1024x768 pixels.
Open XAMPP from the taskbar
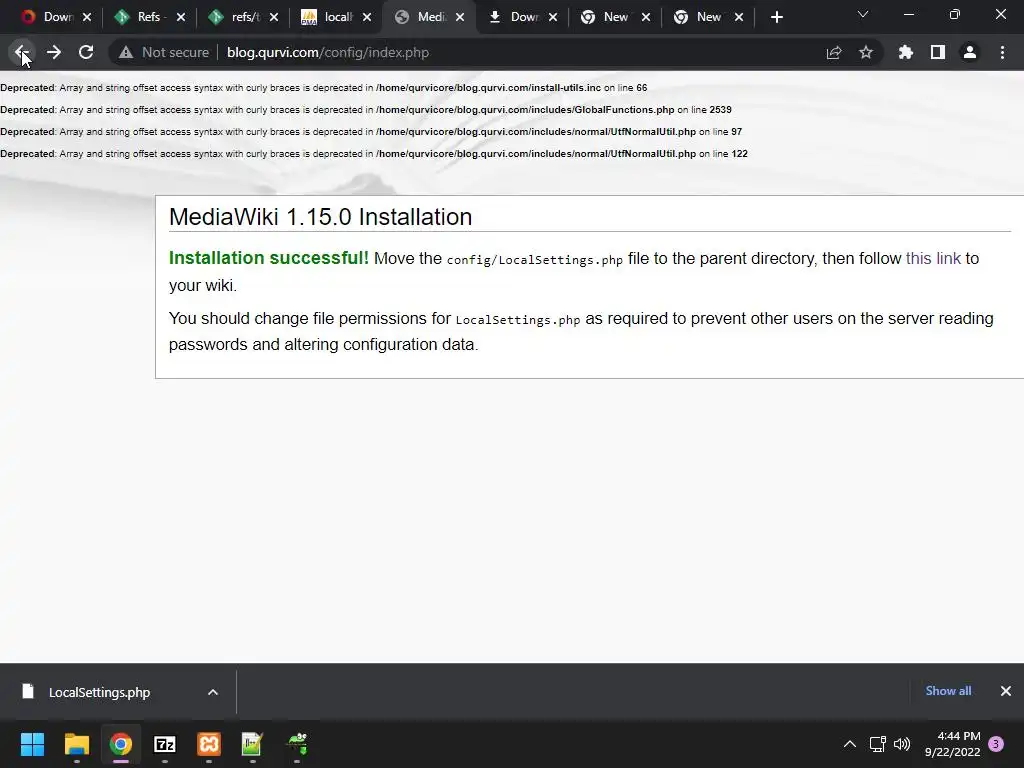point(209,744)
